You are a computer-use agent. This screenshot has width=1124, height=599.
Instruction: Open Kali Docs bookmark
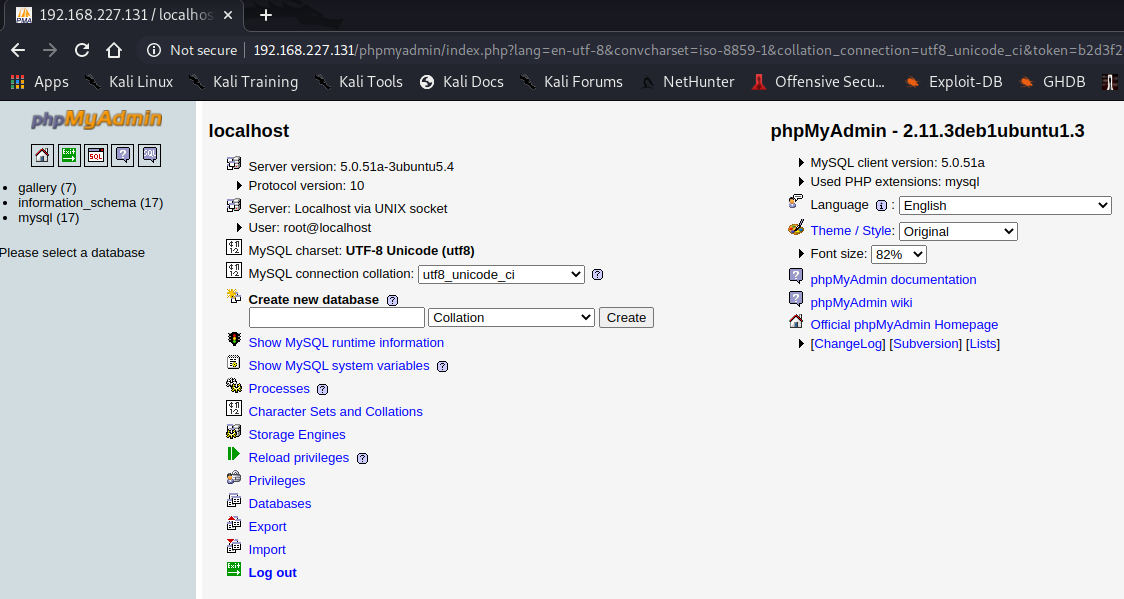click(x=462, y=82)
